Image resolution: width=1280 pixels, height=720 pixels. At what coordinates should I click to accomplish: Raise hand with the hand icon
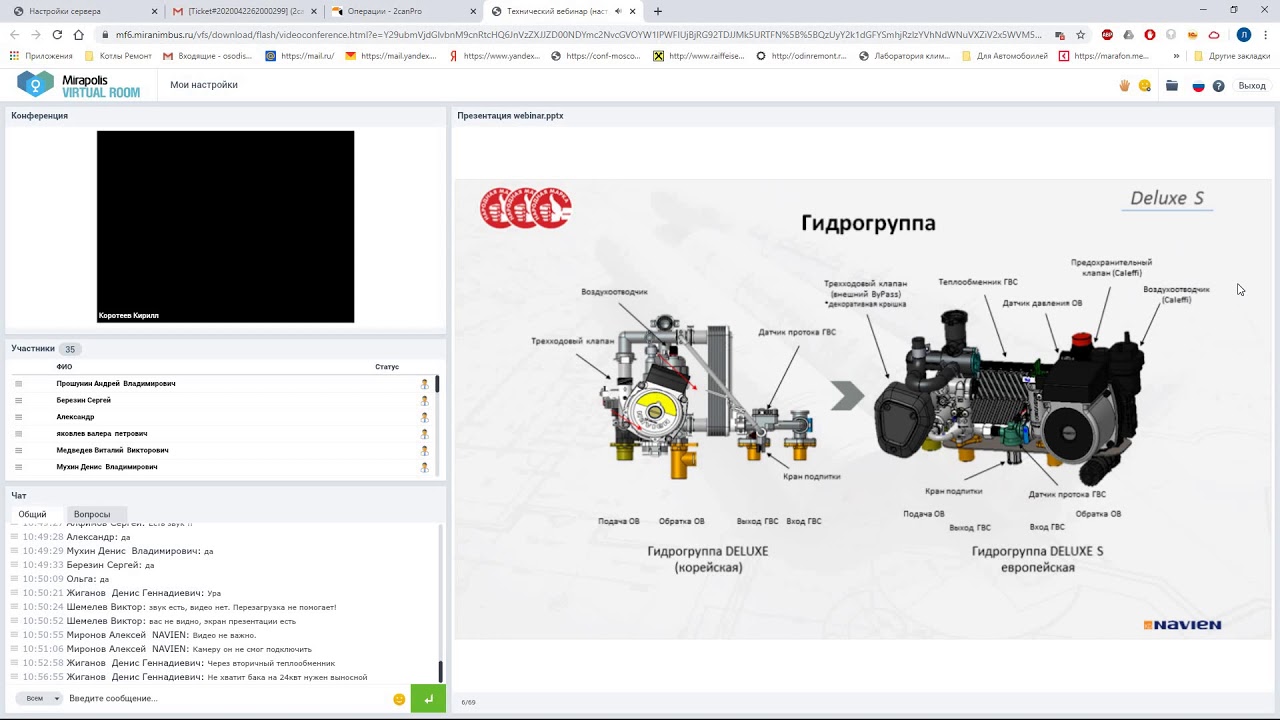1124,86
